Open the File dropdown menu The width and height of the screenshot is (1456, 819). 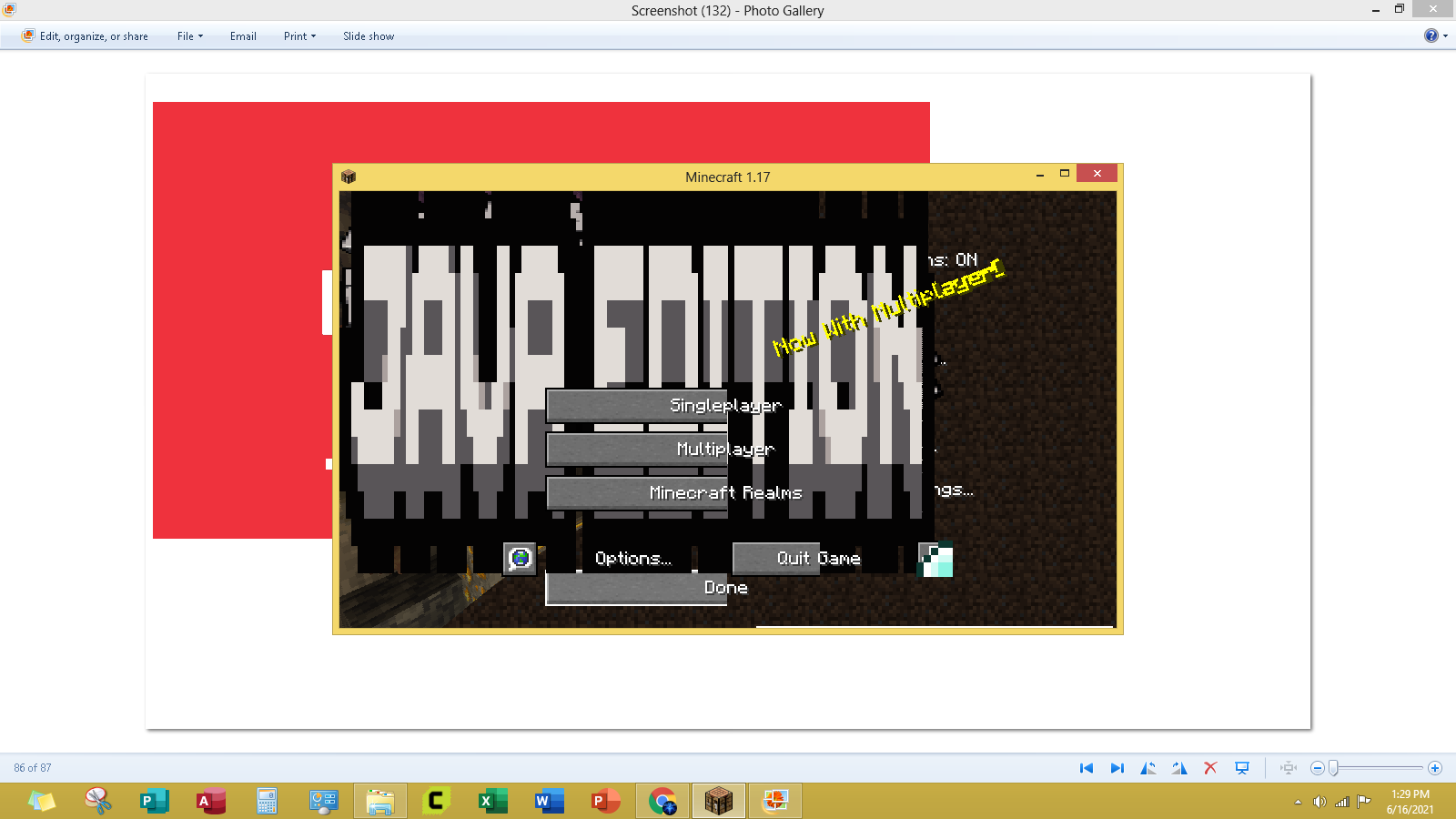point(189,36)
